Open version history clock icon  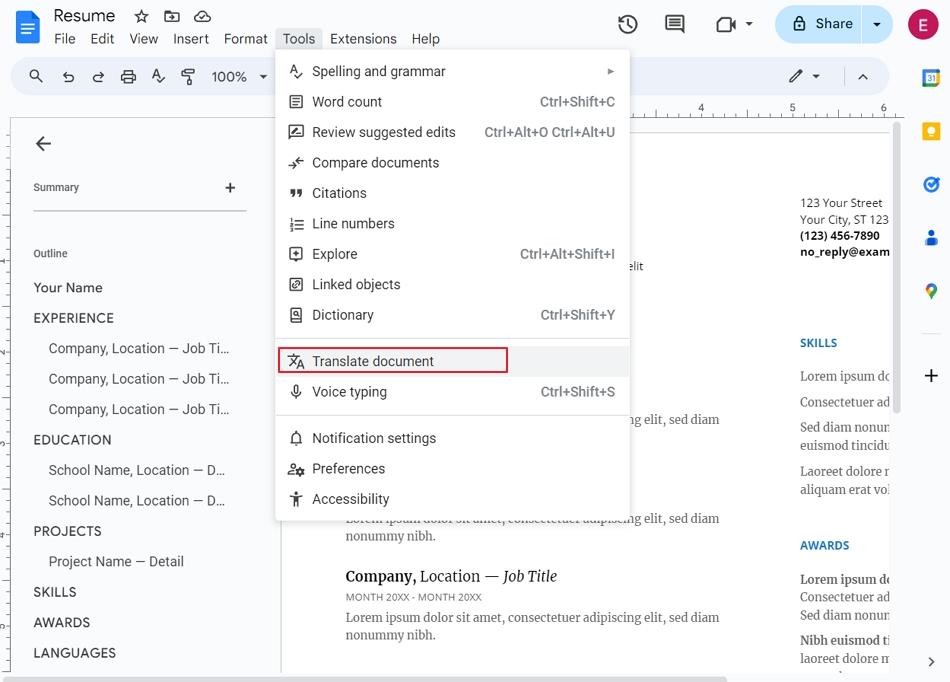click(628, 24)
